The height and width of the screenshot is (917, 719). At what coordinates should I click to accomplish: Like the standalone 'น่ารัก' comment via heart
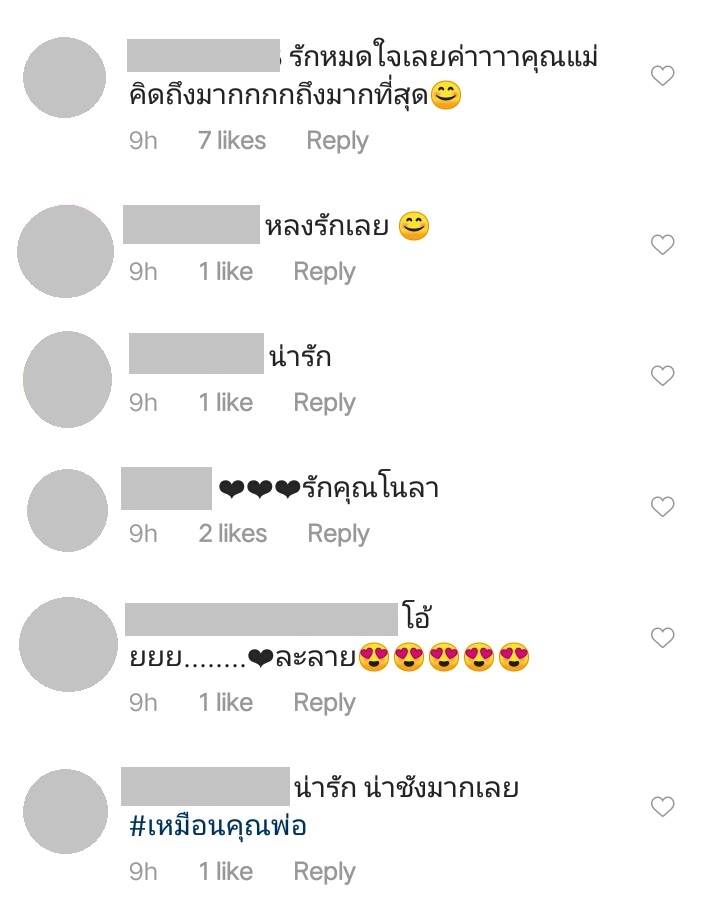tap(662, 375)
